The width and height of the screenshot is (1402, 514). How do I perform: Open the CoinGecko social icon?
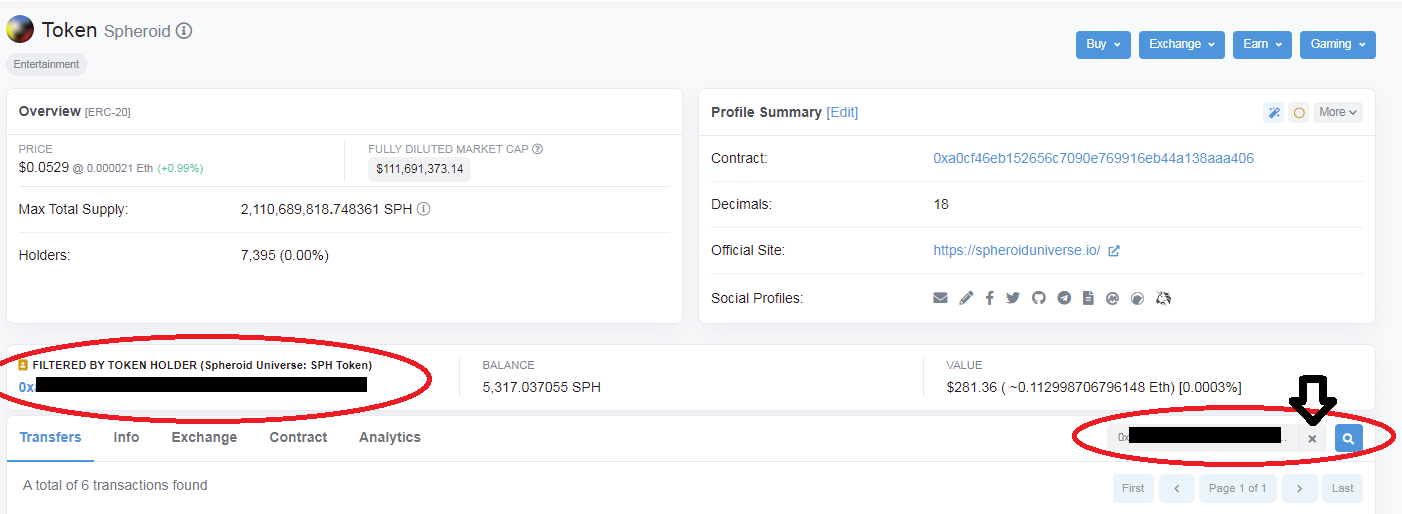[1137, 298]
